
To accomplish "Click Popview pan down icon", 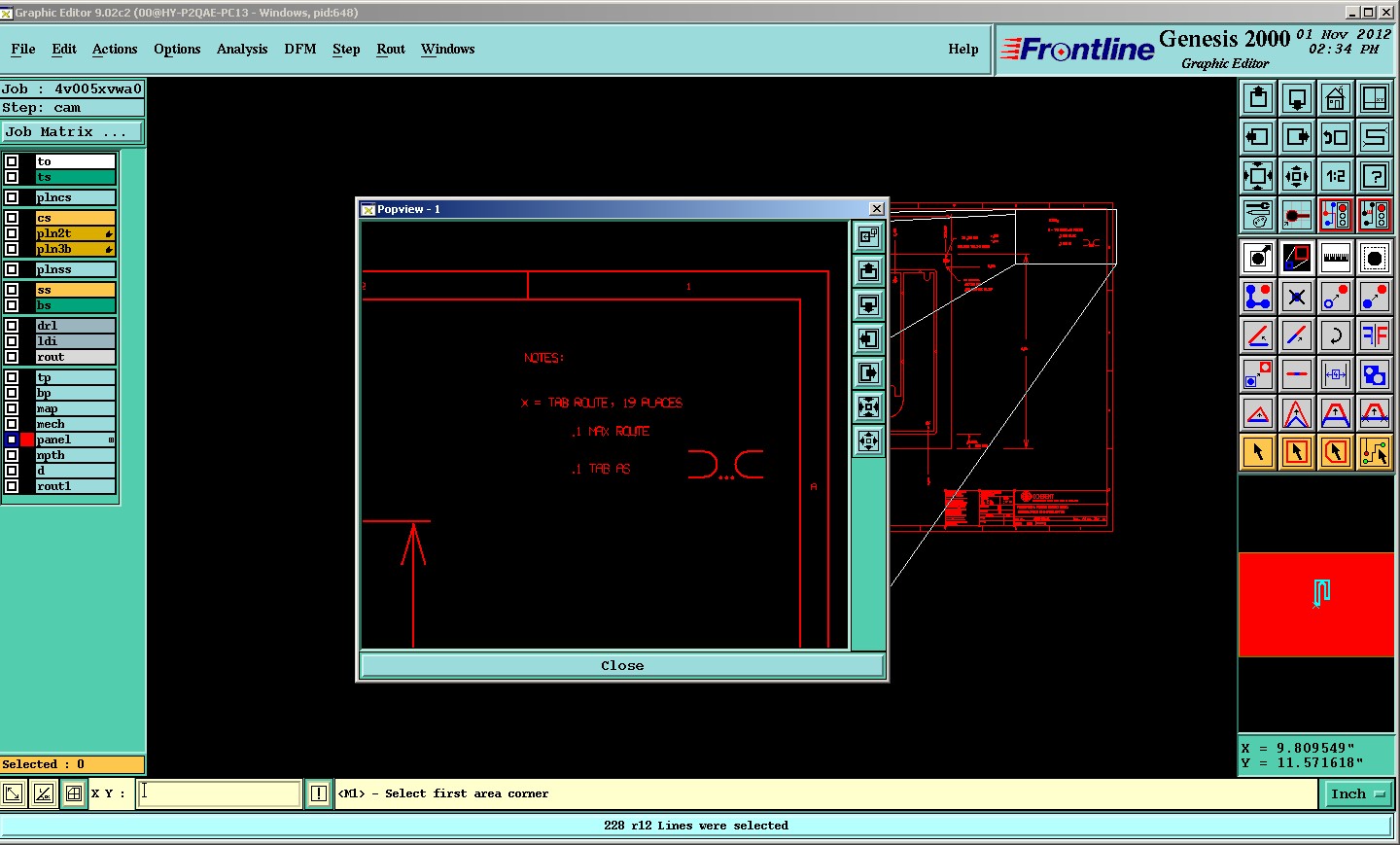I will [868, 305].
